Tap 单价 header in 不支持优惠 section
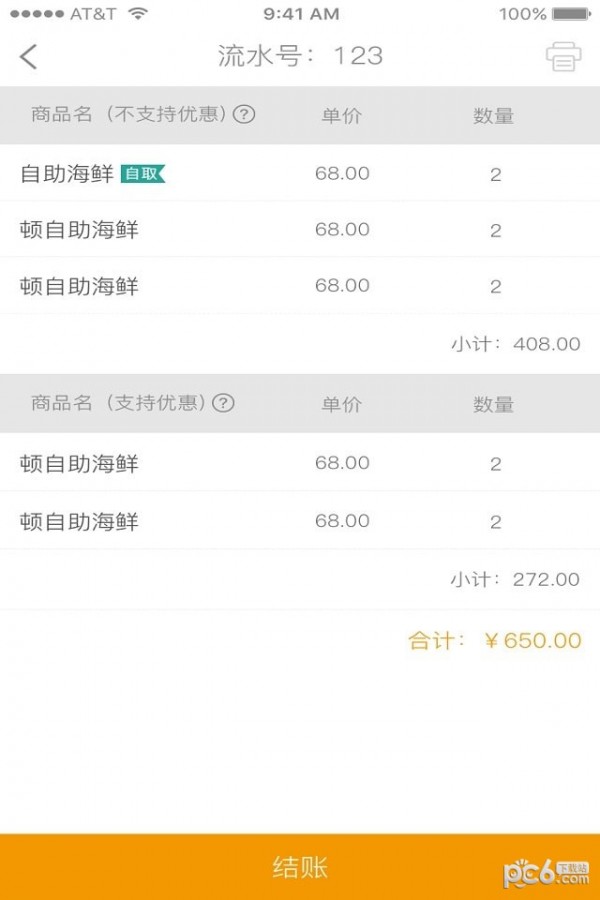 (341, 115)
